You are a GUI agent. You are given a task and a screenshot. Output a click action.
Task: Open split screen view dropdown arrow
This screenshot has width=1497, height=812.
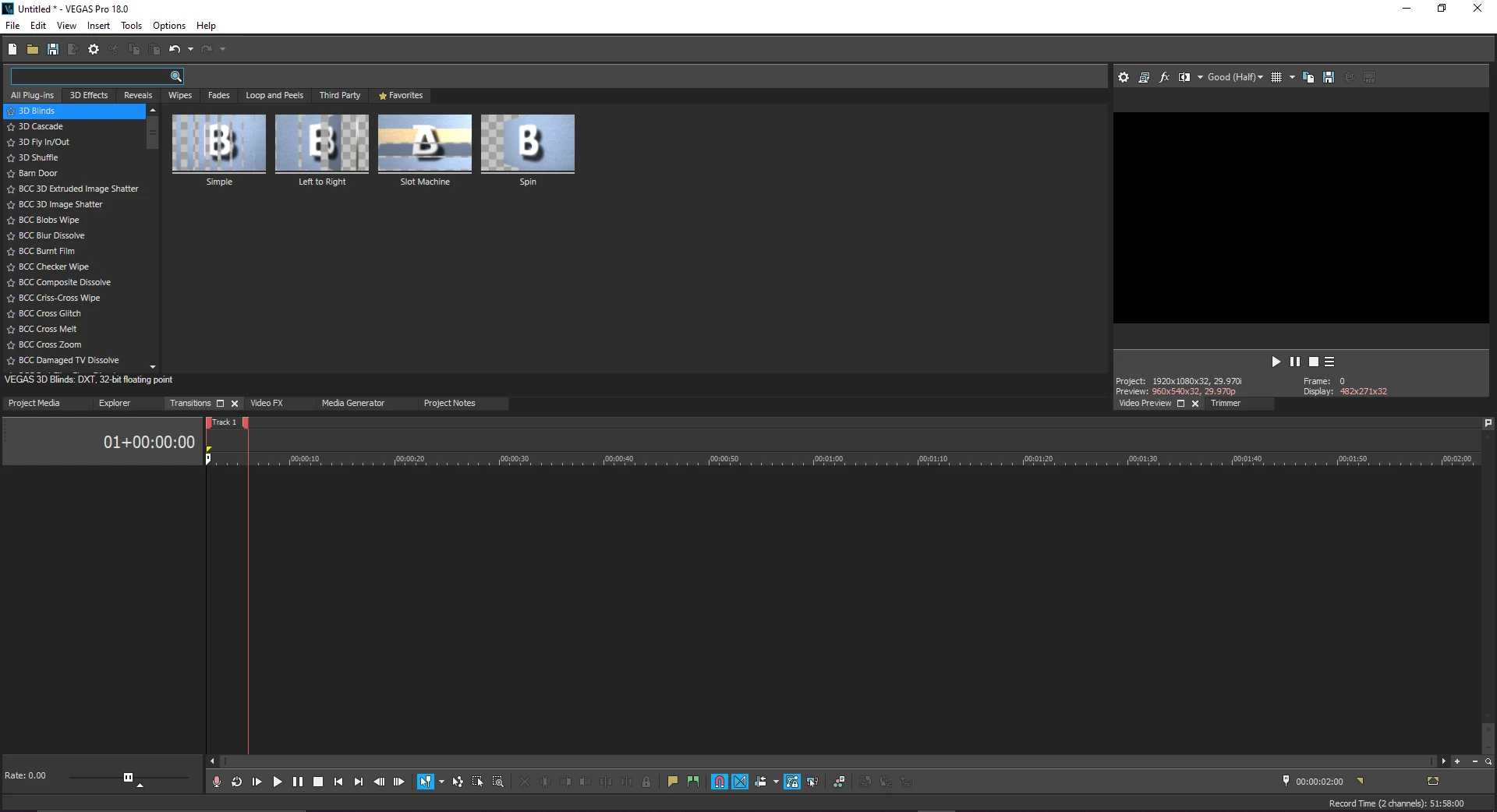coord(1200,77)
